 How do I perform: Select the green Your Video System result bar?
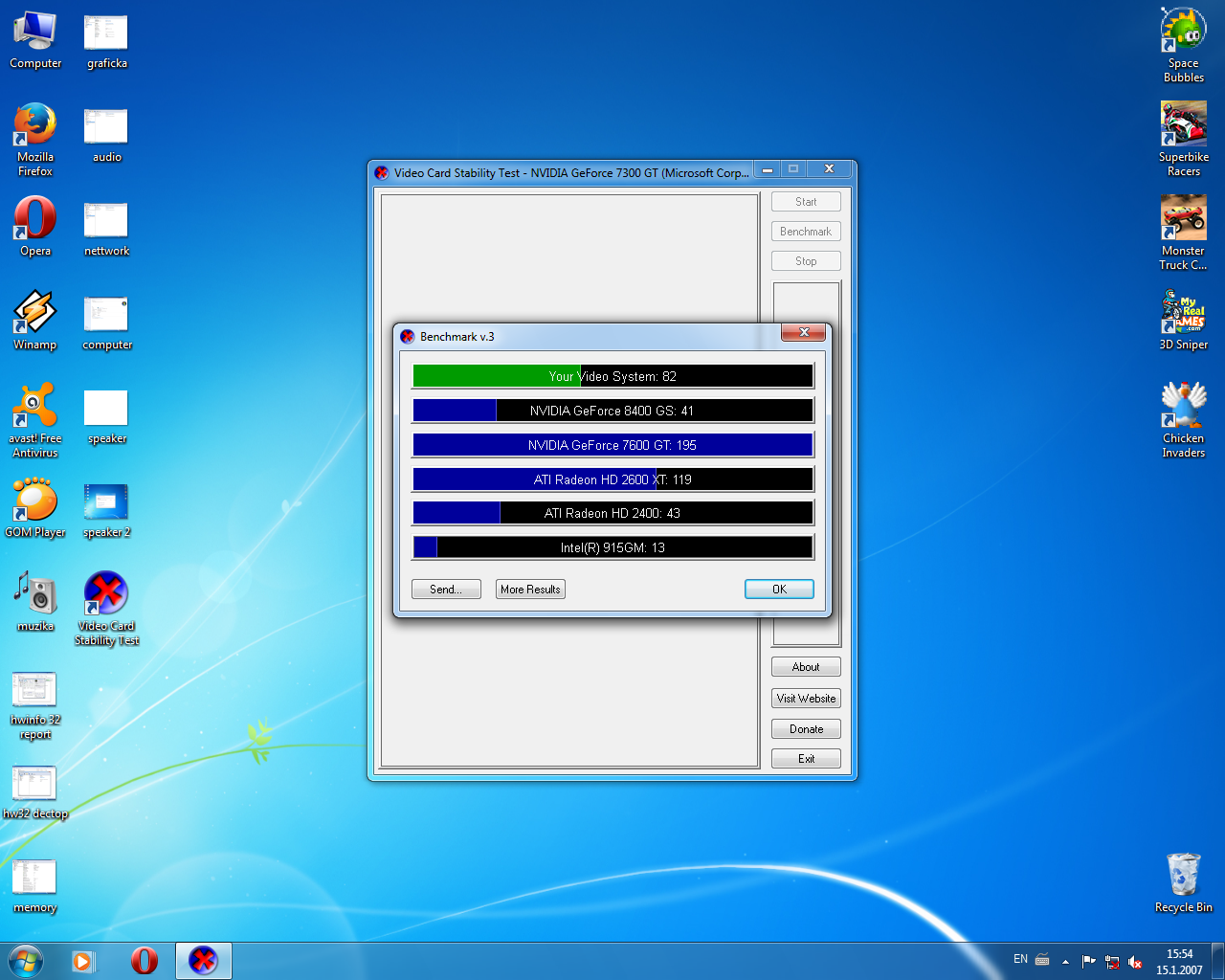pos(612,376)
